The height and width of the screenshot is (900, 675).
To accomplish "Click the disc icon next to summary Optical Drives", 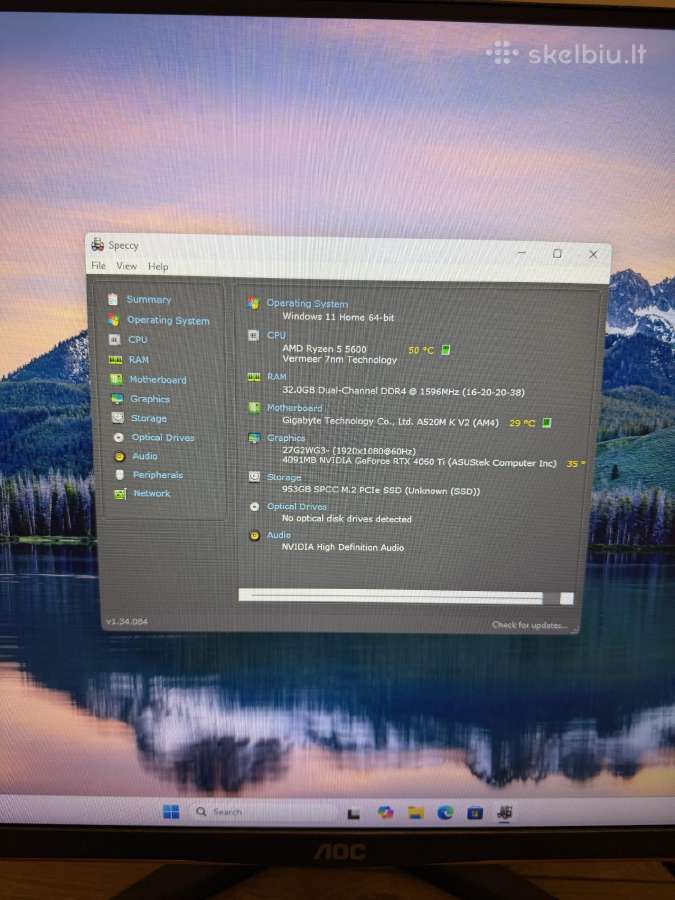I will coord(255,507).
